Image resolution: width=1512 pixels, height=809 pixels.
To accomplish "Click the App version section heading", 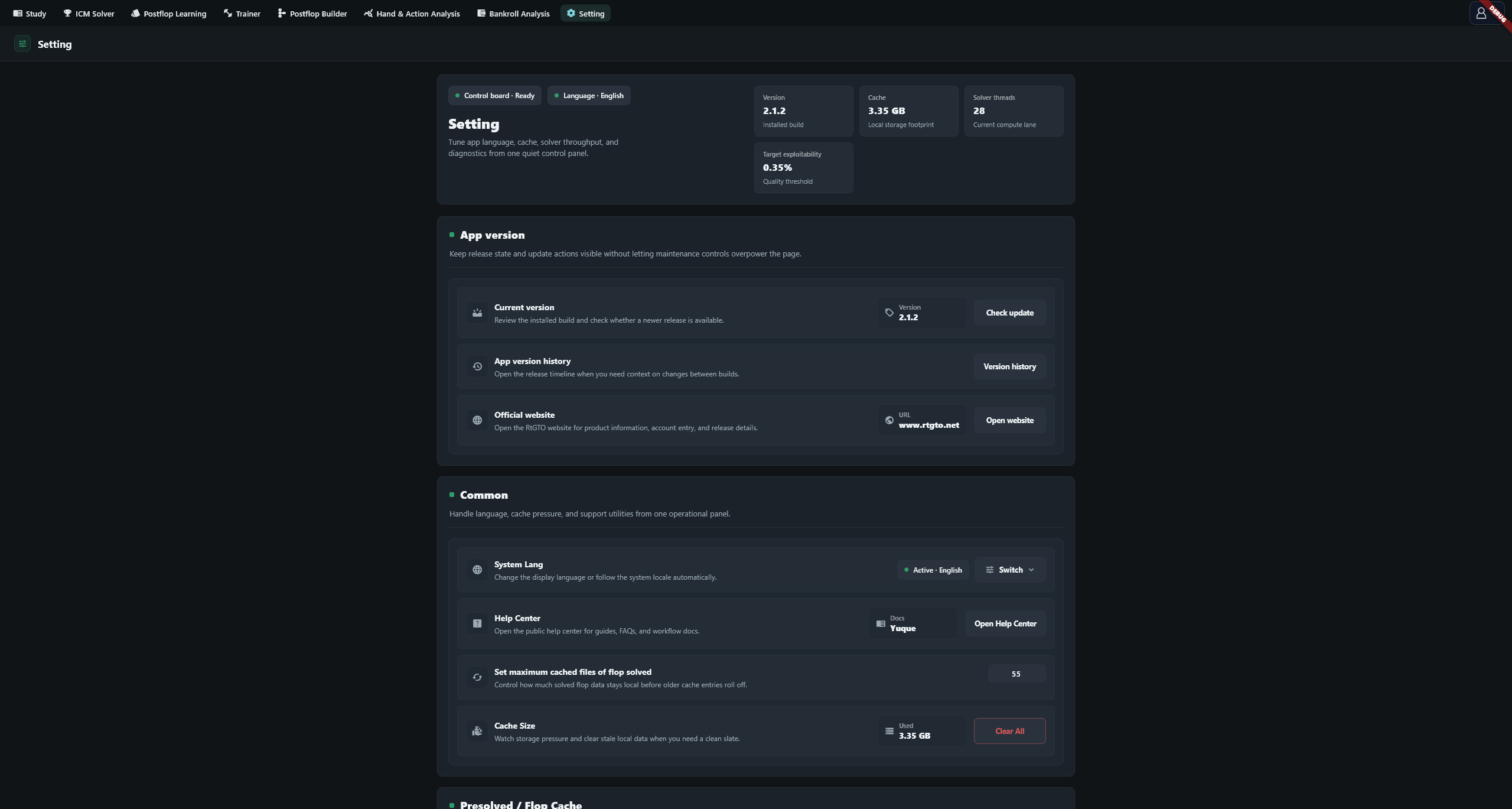I will tap(492, 235).
